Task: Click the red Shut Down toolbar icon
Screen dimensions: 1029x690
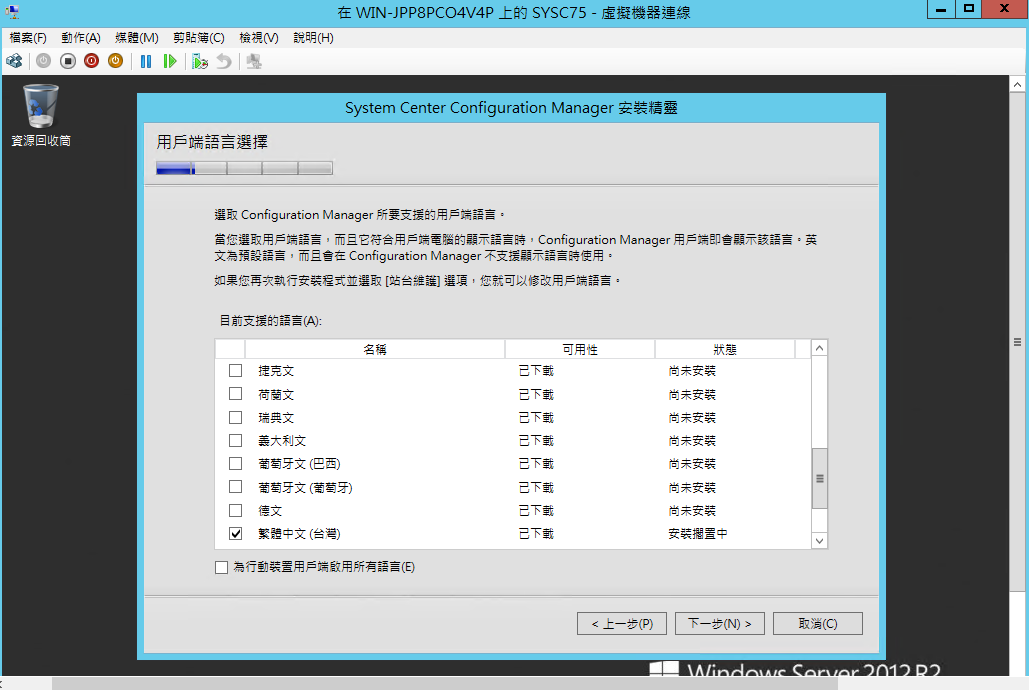Action: point(91,61)
